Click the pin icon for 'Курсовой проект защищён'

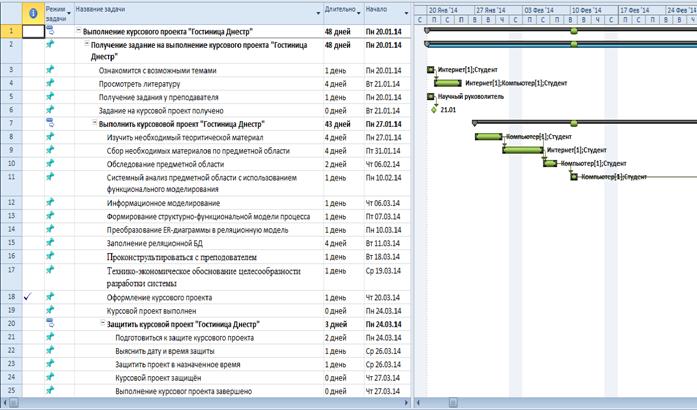(50, 377)
